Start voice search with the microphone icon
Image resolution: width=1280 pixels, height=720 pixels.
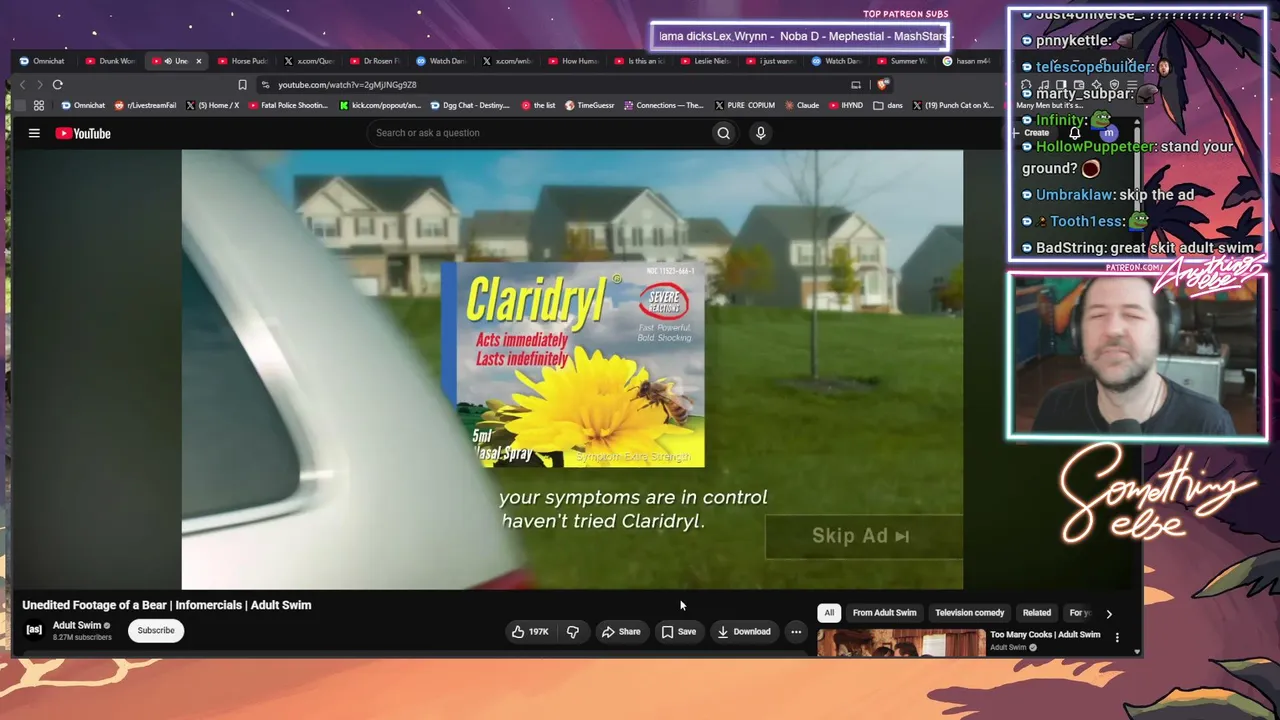click(760, 133)
